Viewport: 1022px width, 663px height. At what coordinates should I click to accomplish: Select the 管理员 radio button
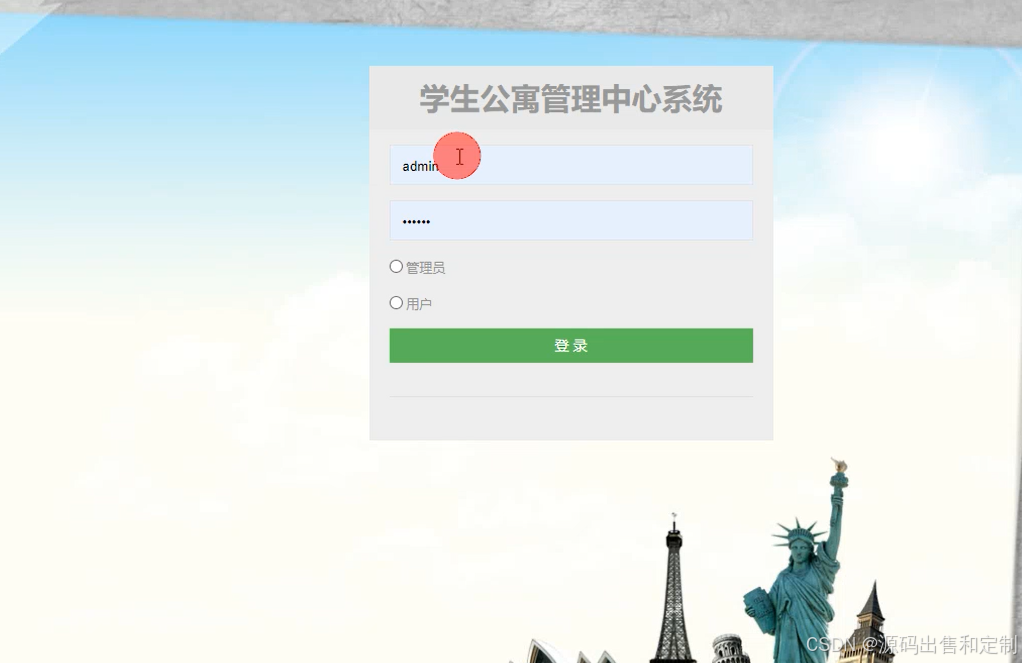click(396, 267)
